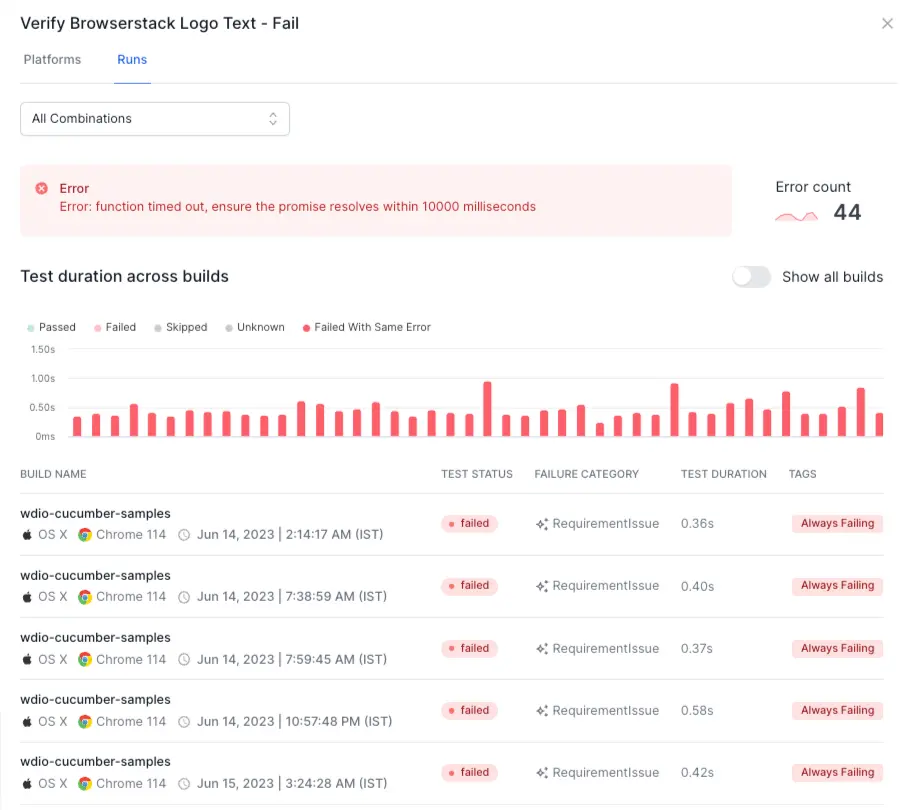
Task: Enable the Show all builds toggle
Action: click(751, 277)
